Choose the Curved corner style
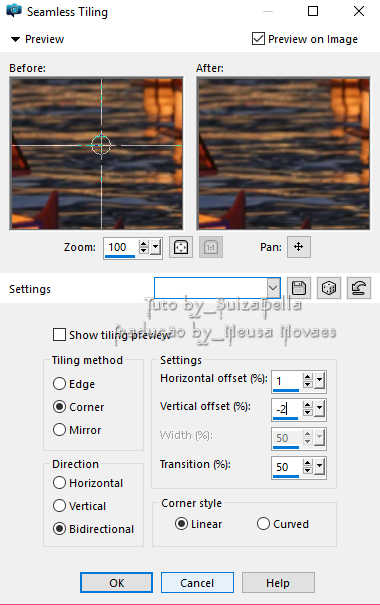The image size is (380, 605). 263,524
